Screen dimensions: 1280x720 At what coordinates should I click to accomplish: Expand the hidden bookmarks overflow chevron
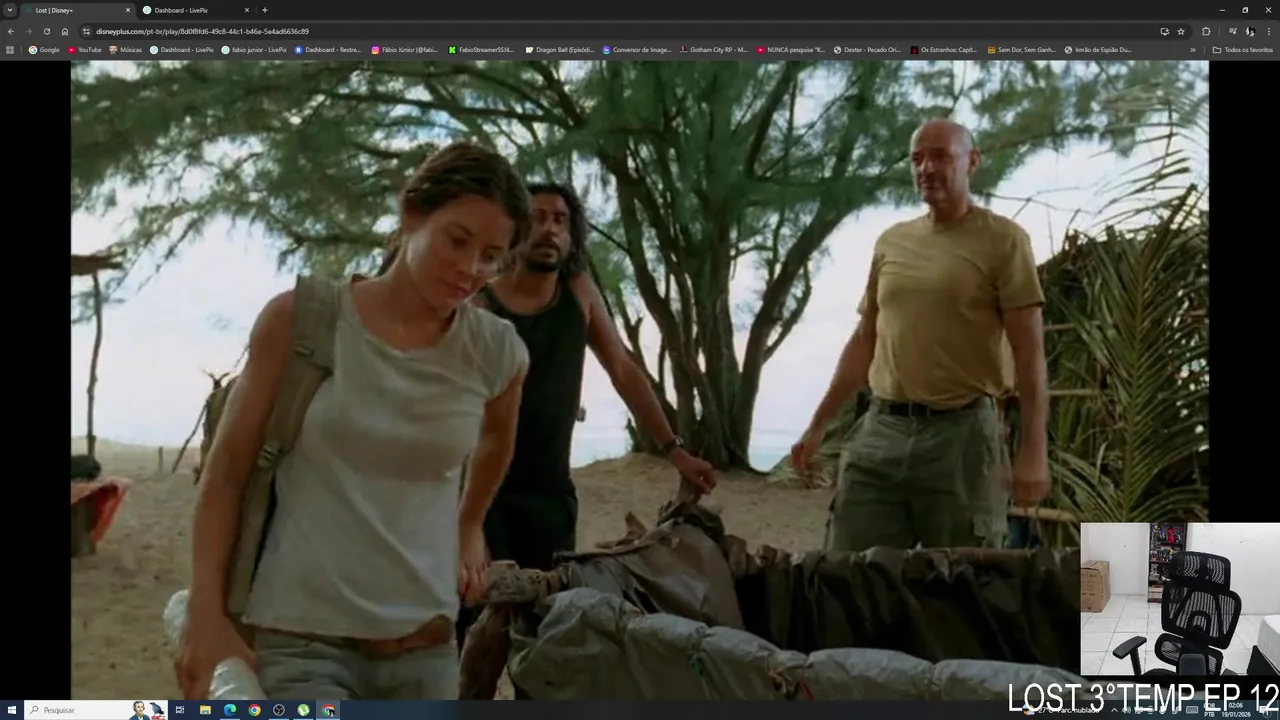click(1192, 49)
